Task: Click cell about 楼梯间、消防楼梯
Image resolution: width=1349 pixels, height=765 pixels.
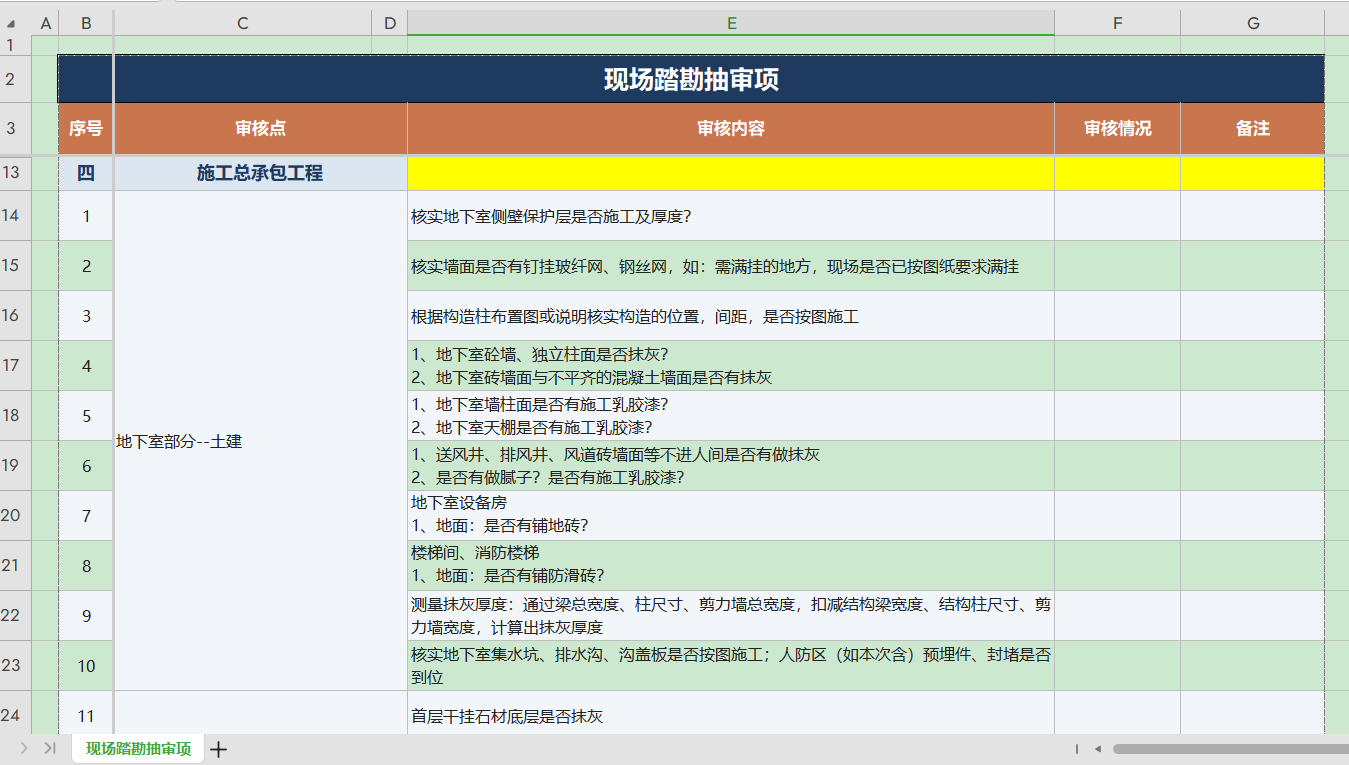Action: click(x=731, y=565)
